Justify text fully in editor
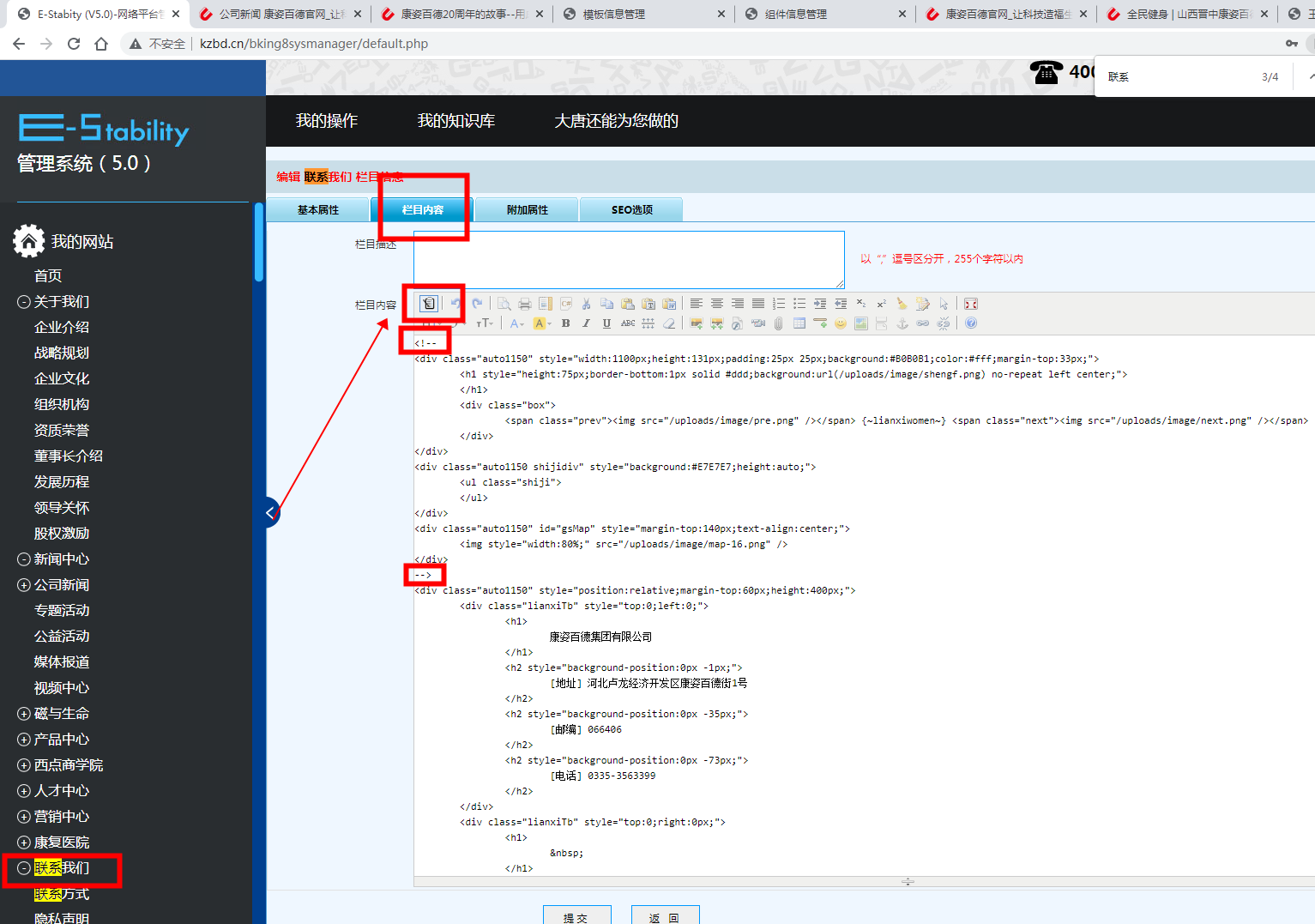1315x924 pixels. (x=758, y=304)
